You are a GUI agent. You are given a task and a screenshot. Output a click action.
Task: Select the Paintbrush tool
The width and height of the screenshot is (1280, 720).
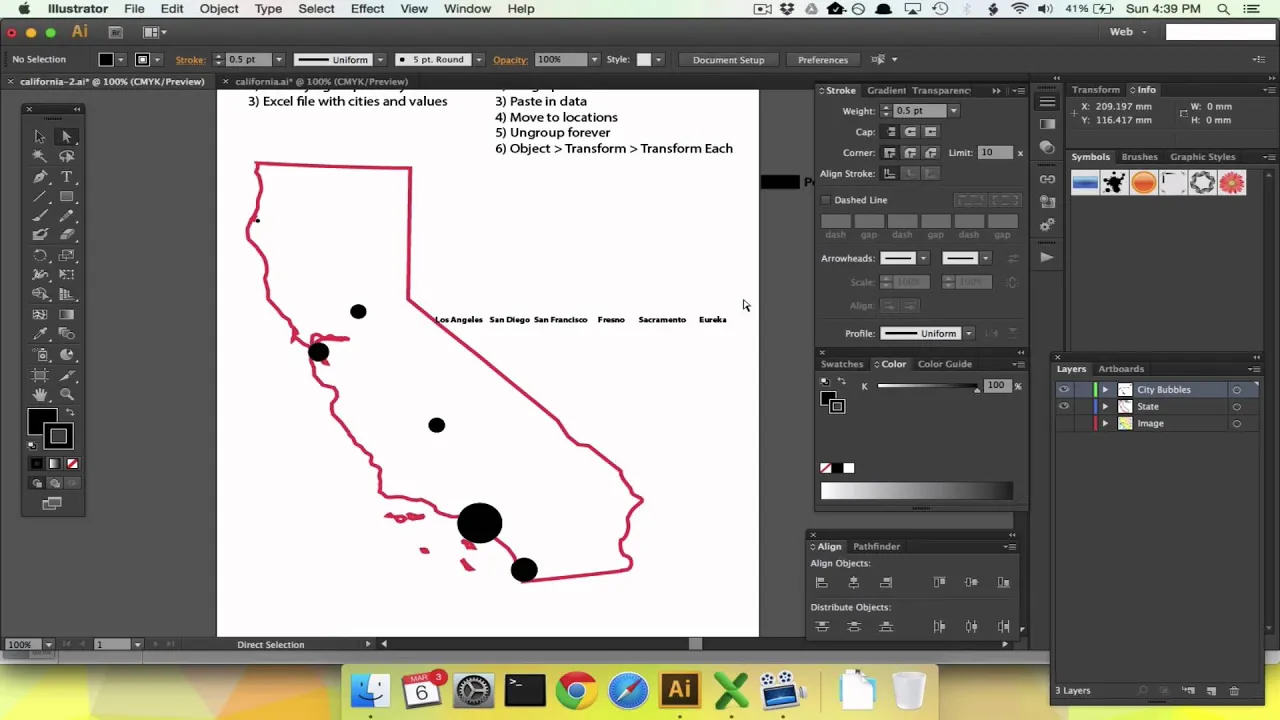pyautogui.click(x=40, y=215)
